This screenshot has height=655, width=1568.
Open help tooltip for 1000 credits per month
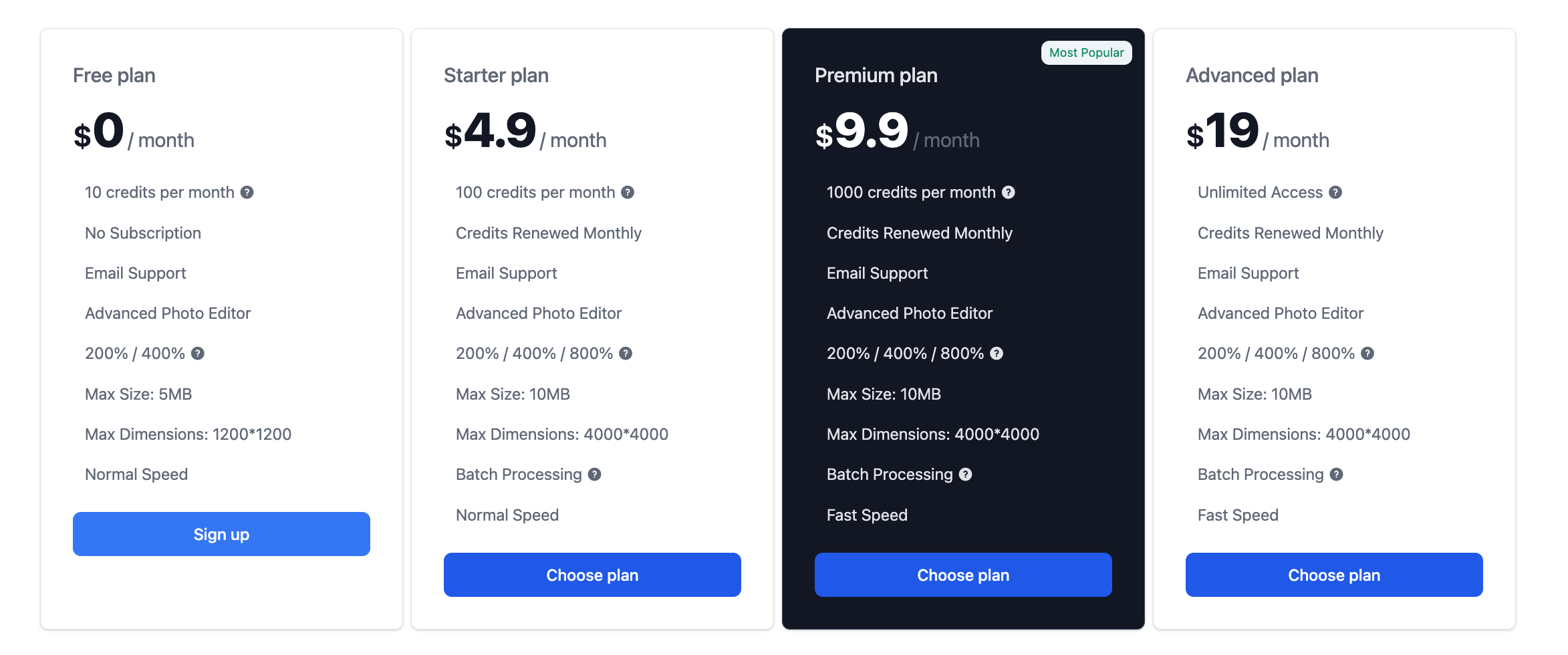1008,192
